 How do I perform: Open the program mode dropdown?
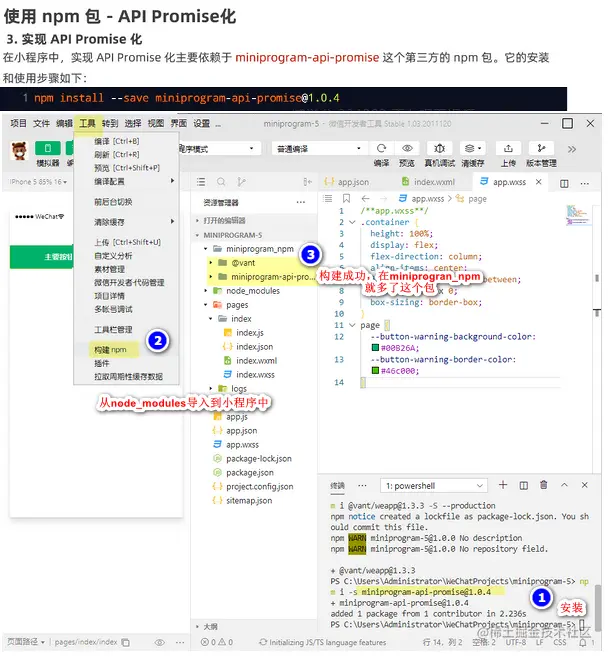pyautogui.click(x=218, y=148)
